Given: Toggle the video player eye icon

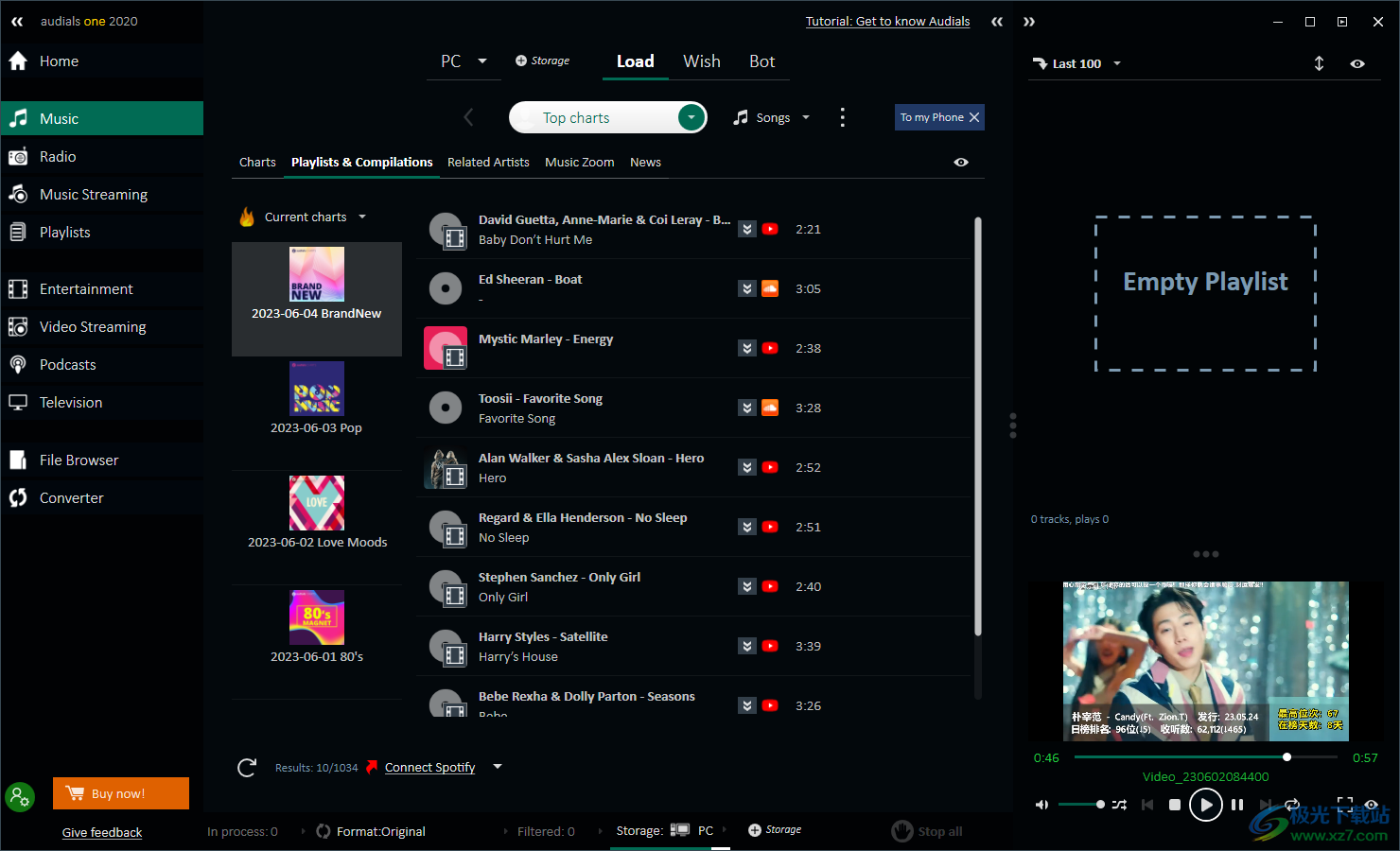Looking at the screenshot, I should click(1371, 805).
